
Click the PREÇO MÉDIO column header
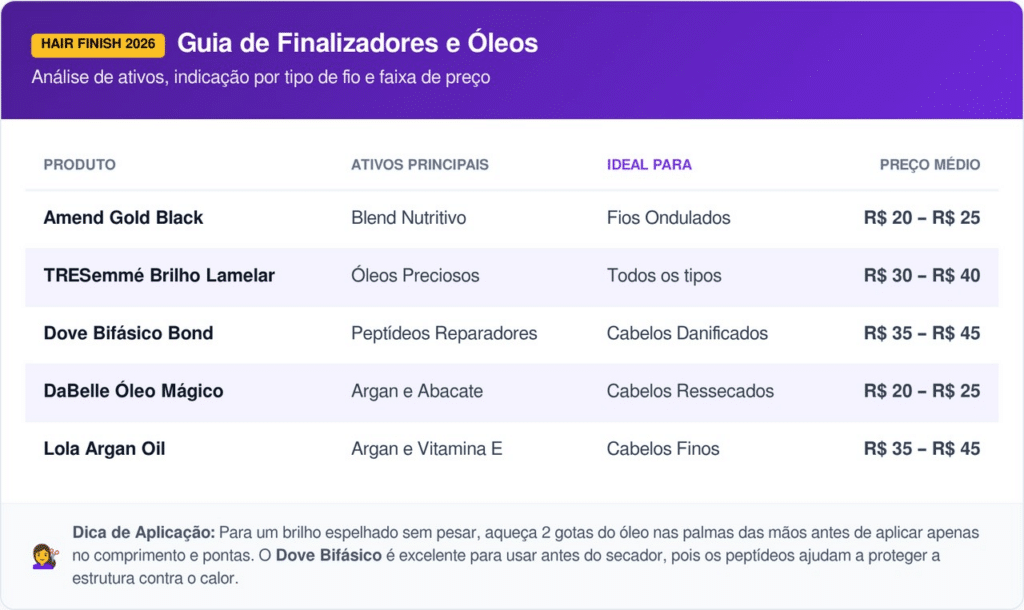[x=930, y=165]
